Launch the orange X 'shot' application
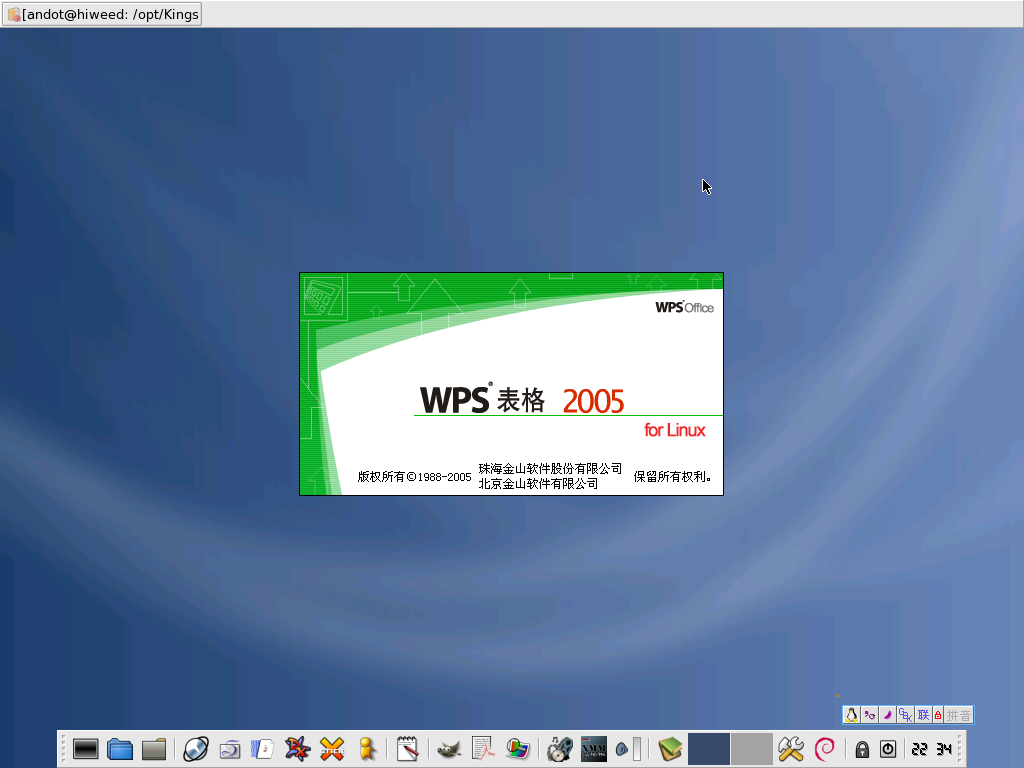 pyautogui.click(x=332, y=749)
